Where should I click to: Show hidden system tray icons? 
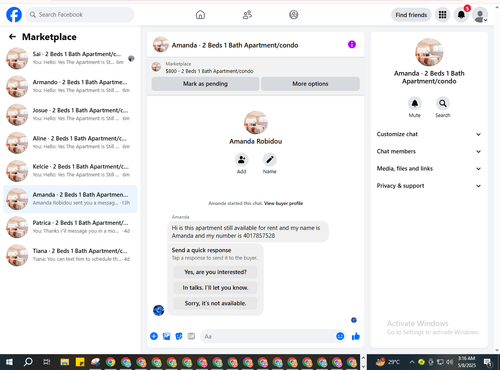click(x=412, y=362)
